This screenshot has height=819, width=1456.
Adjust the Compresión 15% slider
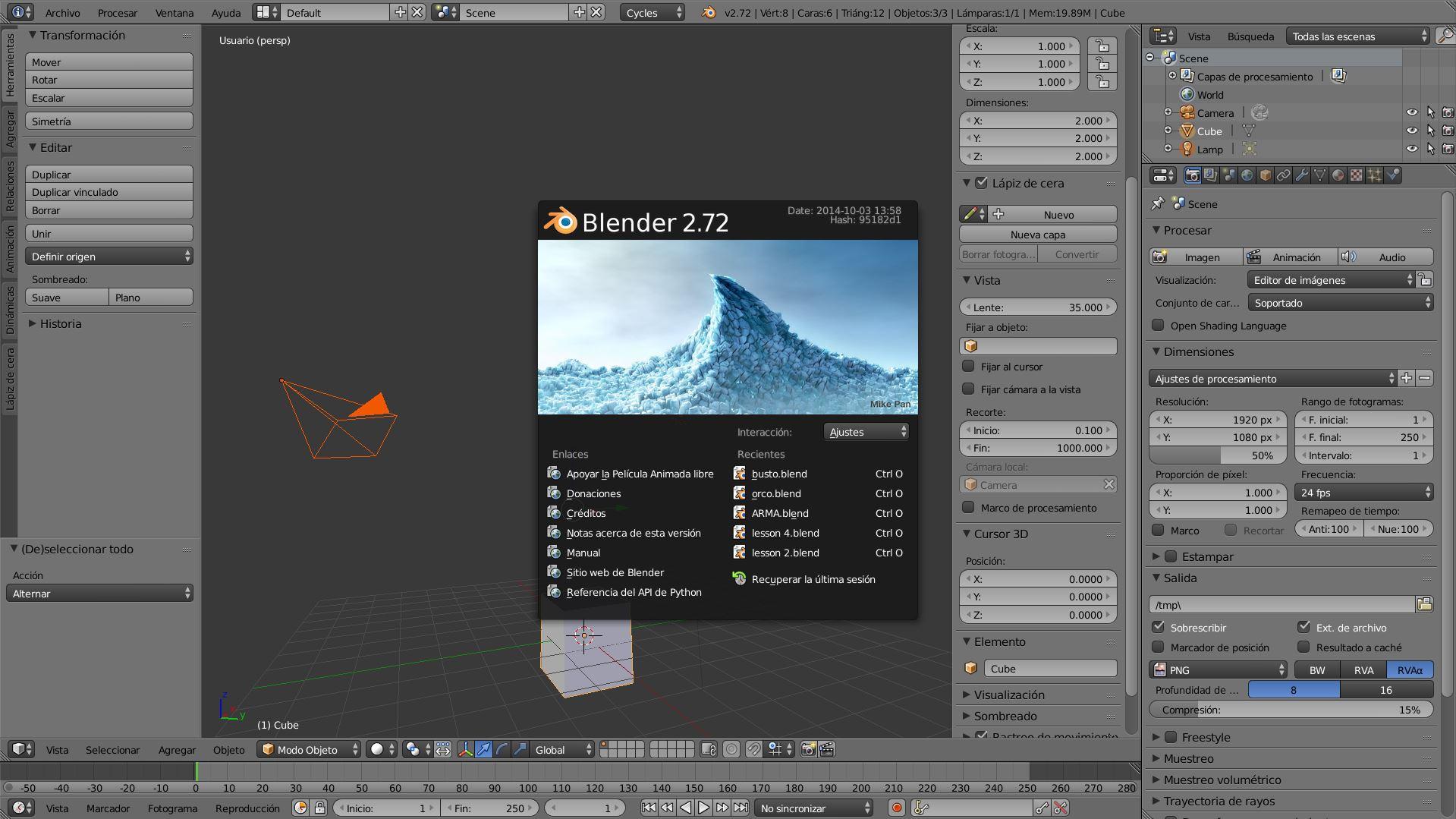(1291, 709)
